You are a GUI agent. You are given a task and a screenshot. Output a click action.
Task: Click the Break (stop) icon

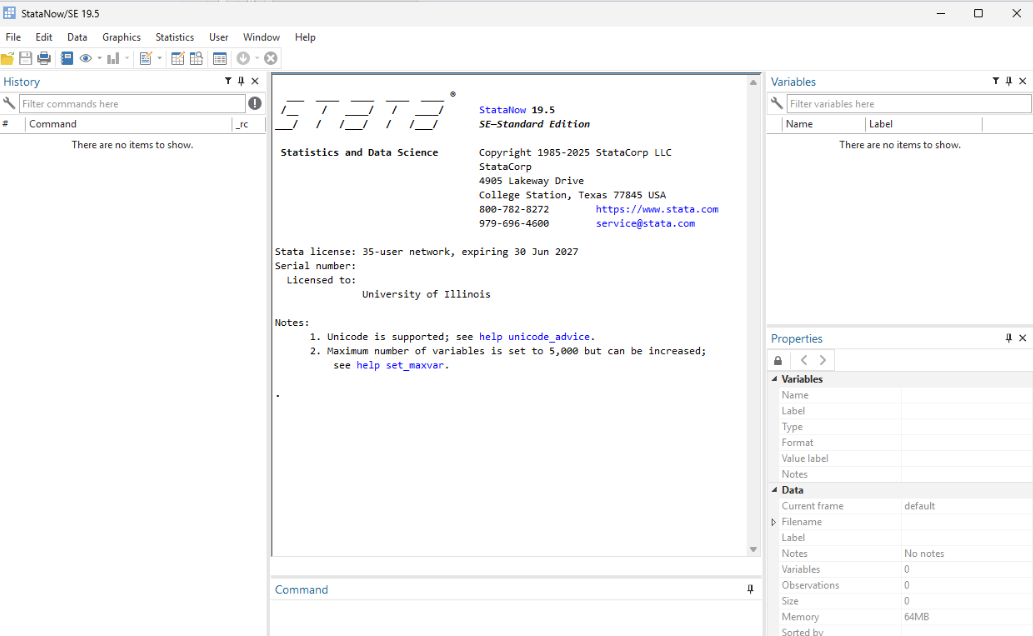(271, 59)
